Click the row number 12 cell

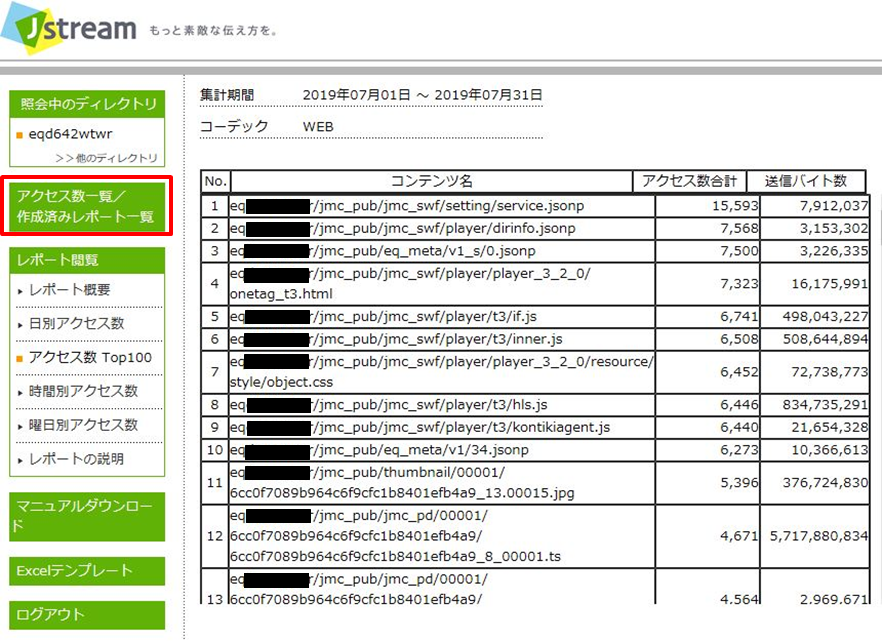215,536
